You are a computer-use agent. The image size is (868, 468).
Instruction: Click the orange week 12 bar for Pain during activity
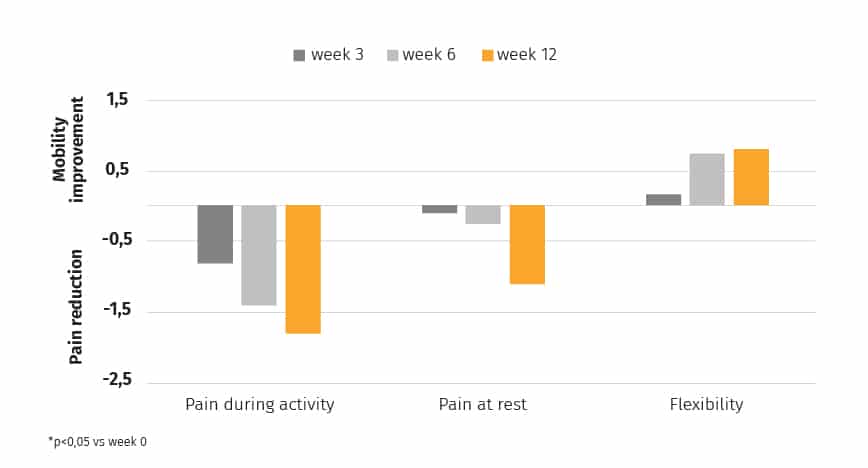(x=303, y=269)
